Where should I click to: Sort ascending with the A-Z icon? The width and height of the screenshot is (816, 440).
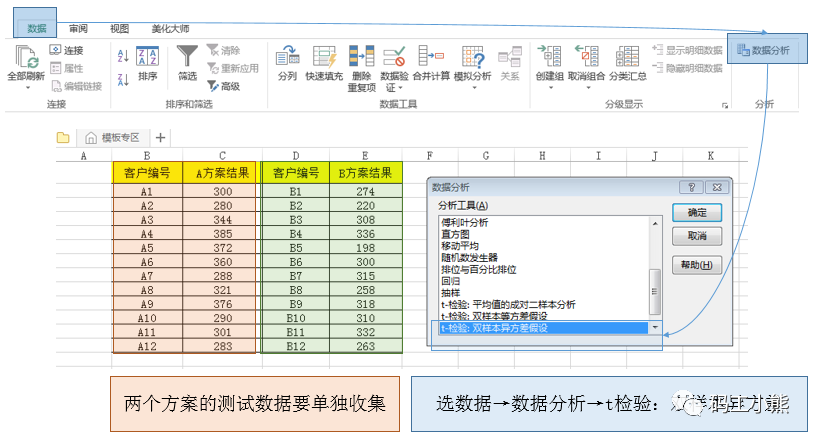pyautogui.click(x=123, y=56)
